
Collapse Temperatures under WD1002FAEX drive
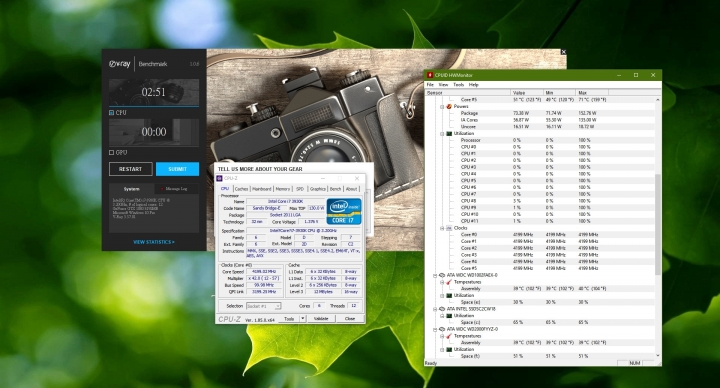point(442,282)
